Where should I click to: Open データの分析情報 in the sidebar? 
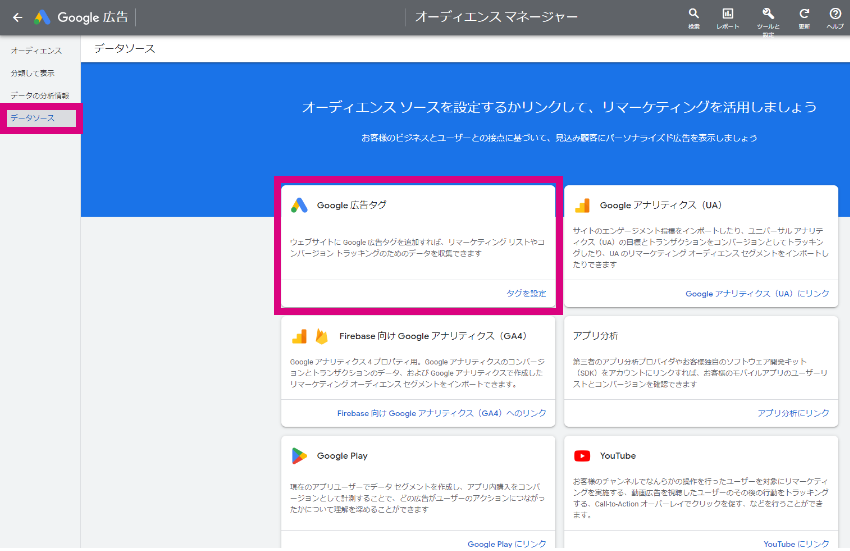click(40, 95)
